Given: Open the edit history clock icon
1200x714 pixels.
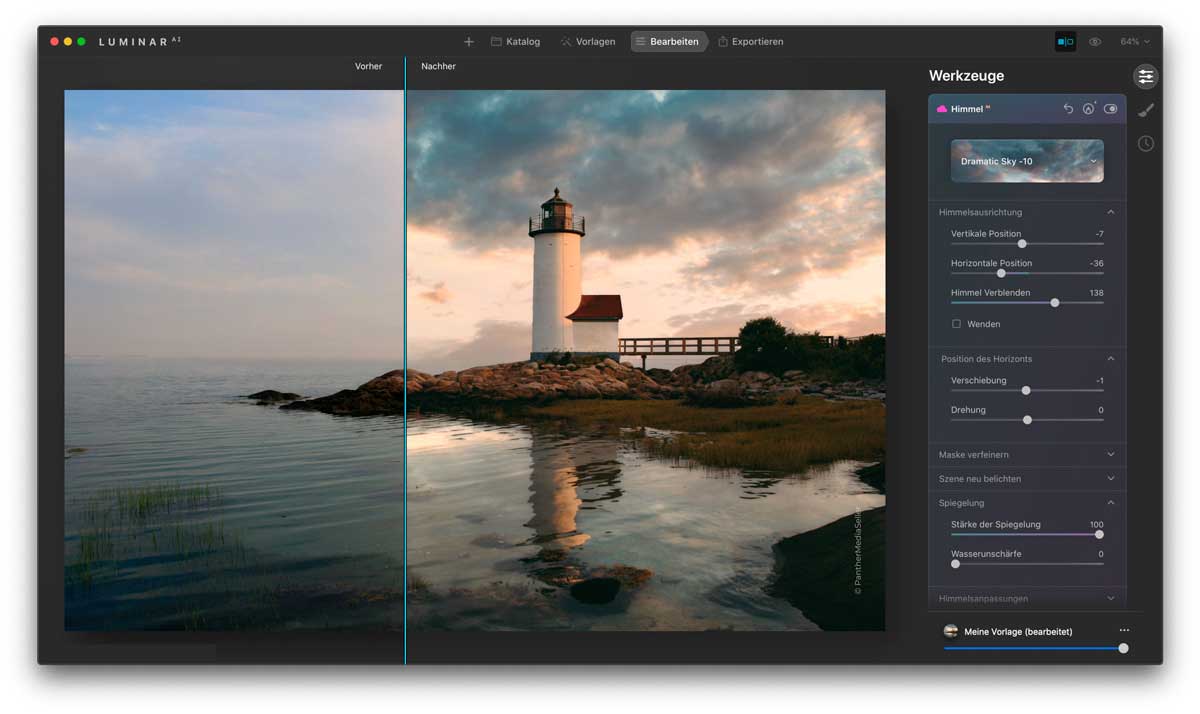Looking at the screenshot, I should click(x=1145, y=144).
